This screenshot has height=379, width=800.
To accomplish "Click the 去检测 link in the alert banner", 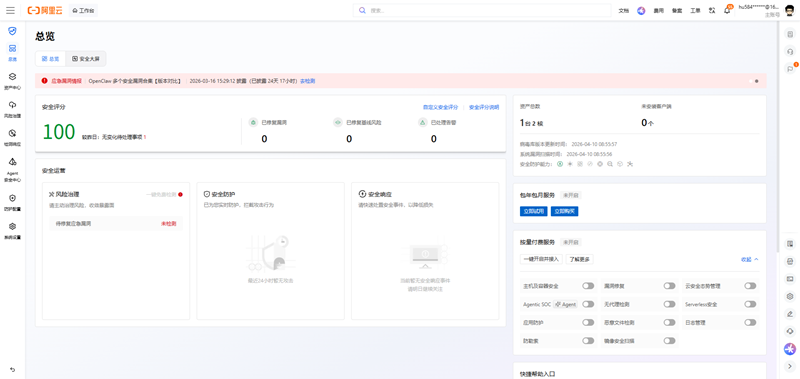I will pos(307,81).
